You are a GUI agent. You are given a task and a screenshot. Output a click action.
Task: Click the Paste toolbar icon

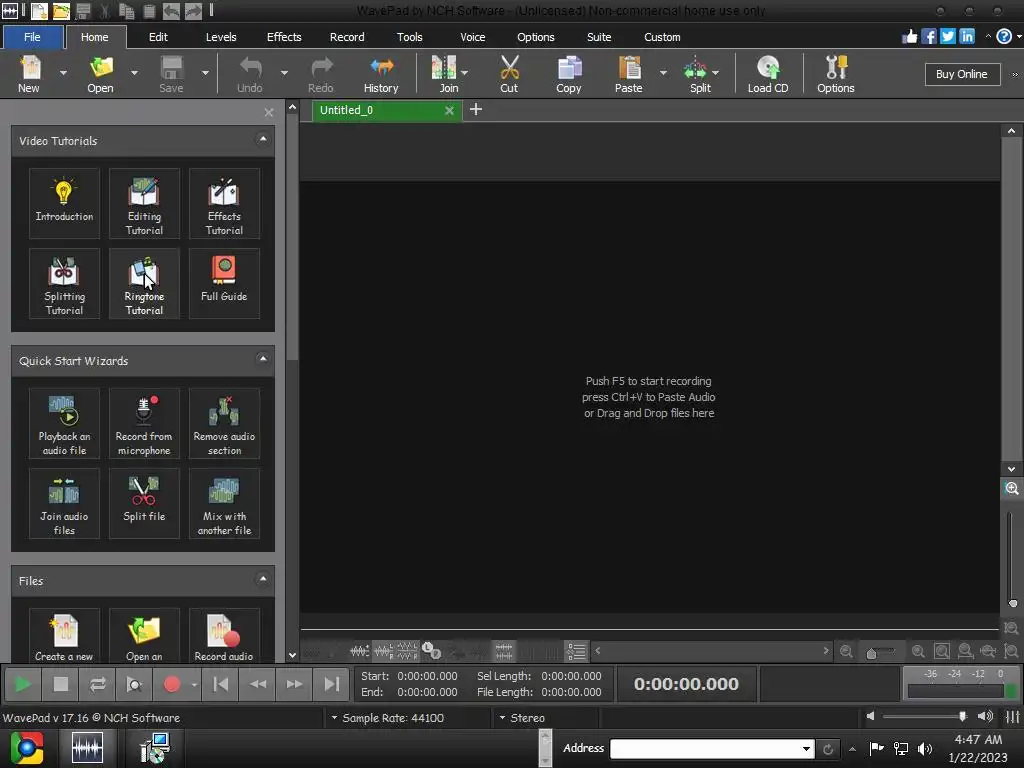tap(629, 74)
